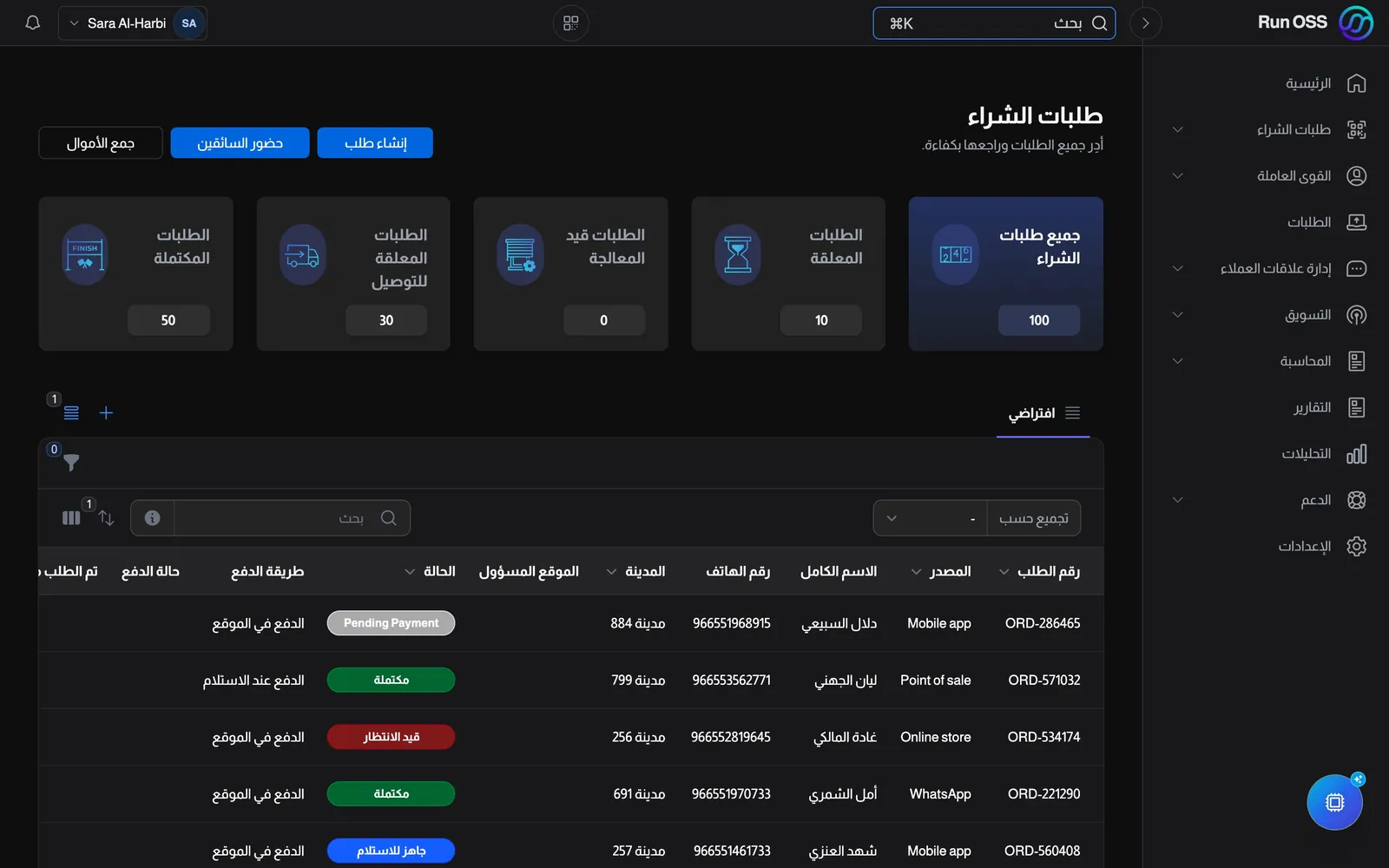
Task: Click the sort arrows icon
Action: coord(106,518)
